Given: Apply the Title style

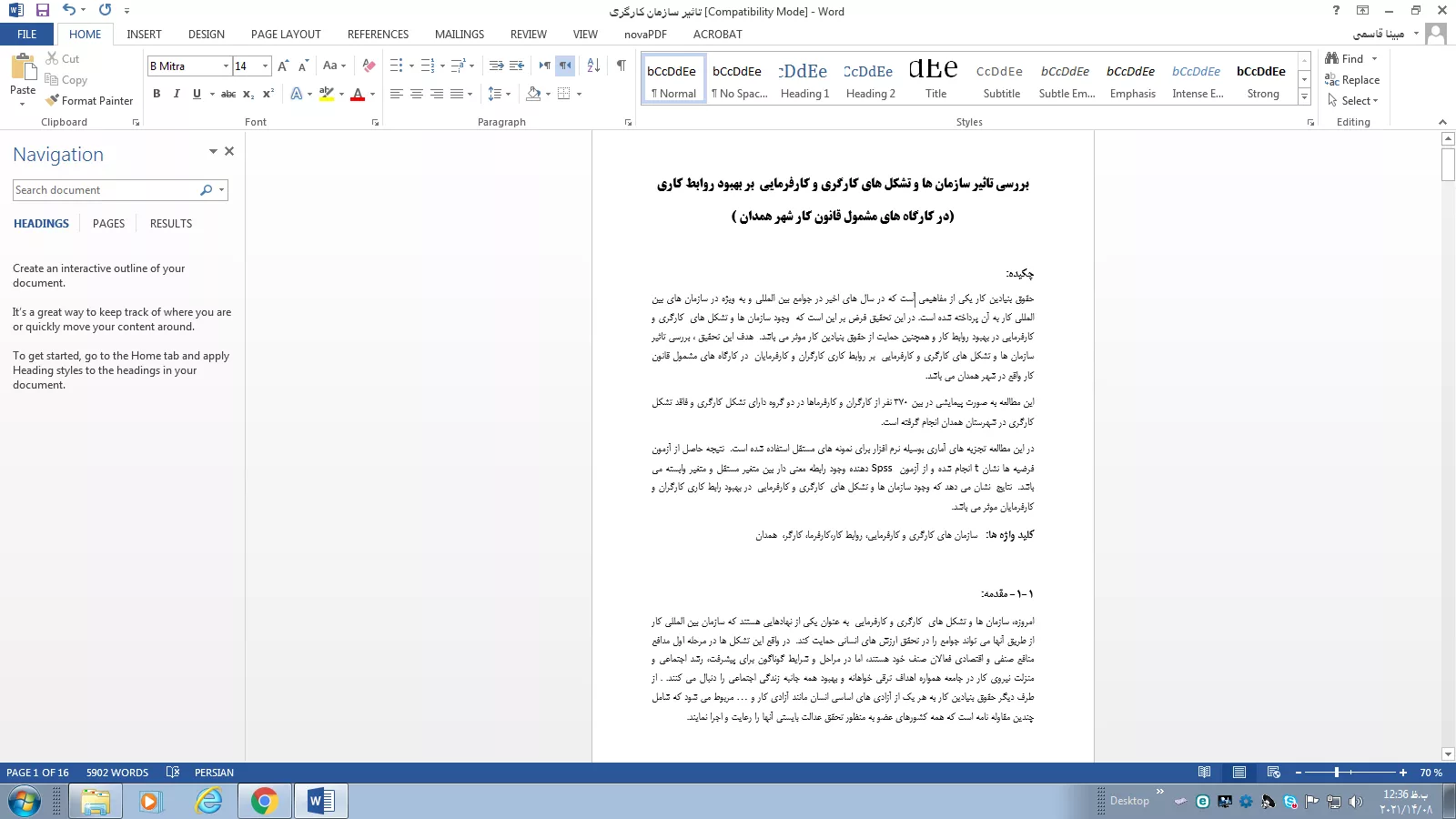Looking at the screenshot, I should click(x=935, y=79).
